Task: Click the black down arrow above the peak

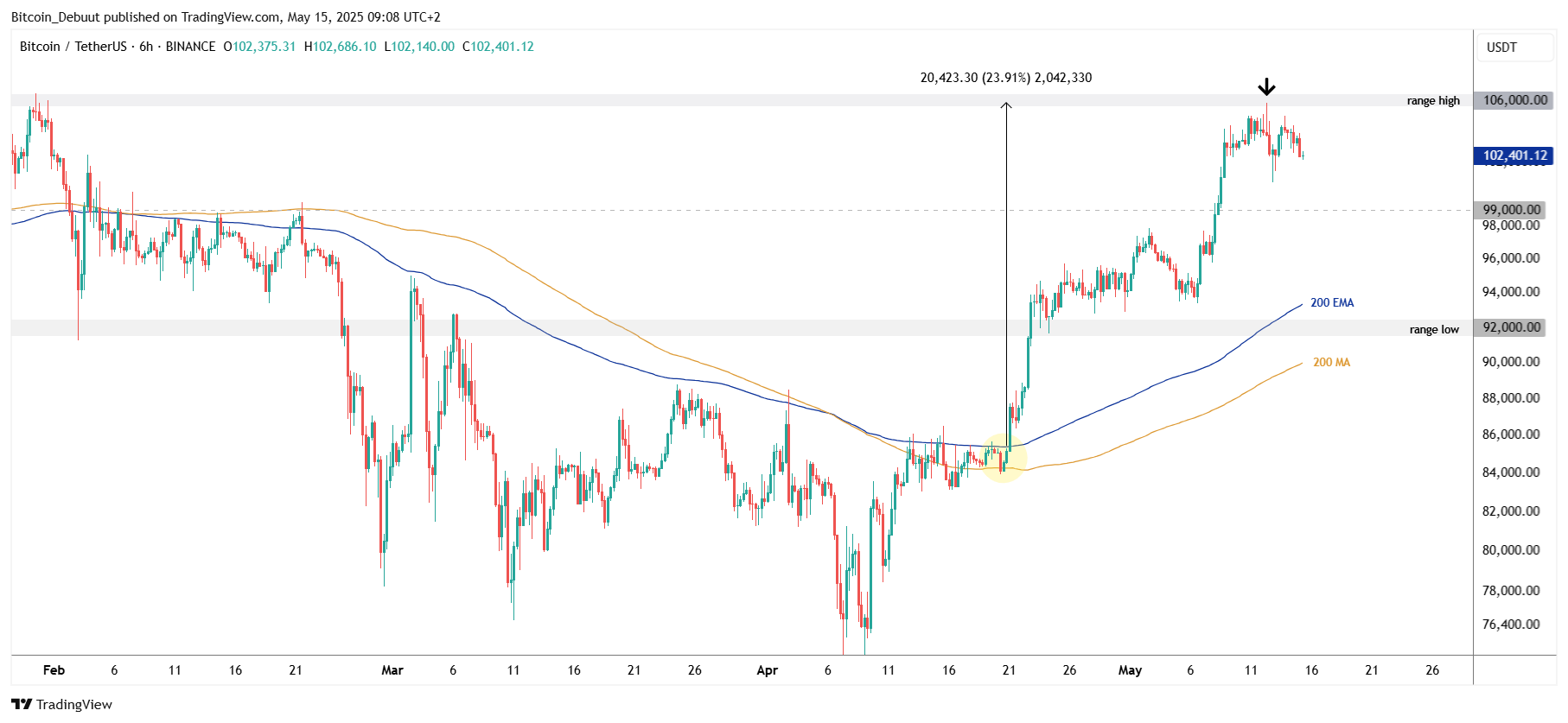Action: (x=1266, y=87)
